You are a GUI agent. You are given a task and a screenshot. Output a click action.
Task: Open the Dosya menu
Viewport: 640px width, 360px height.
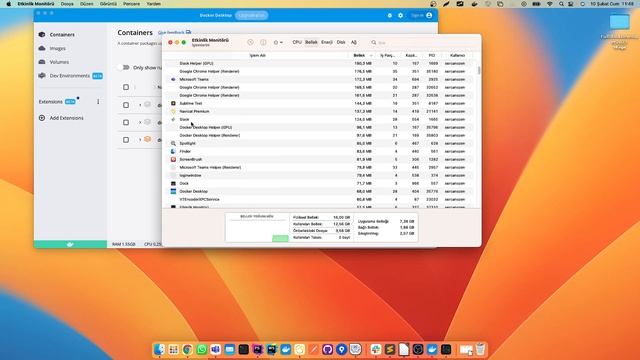(x=67, y=4)
